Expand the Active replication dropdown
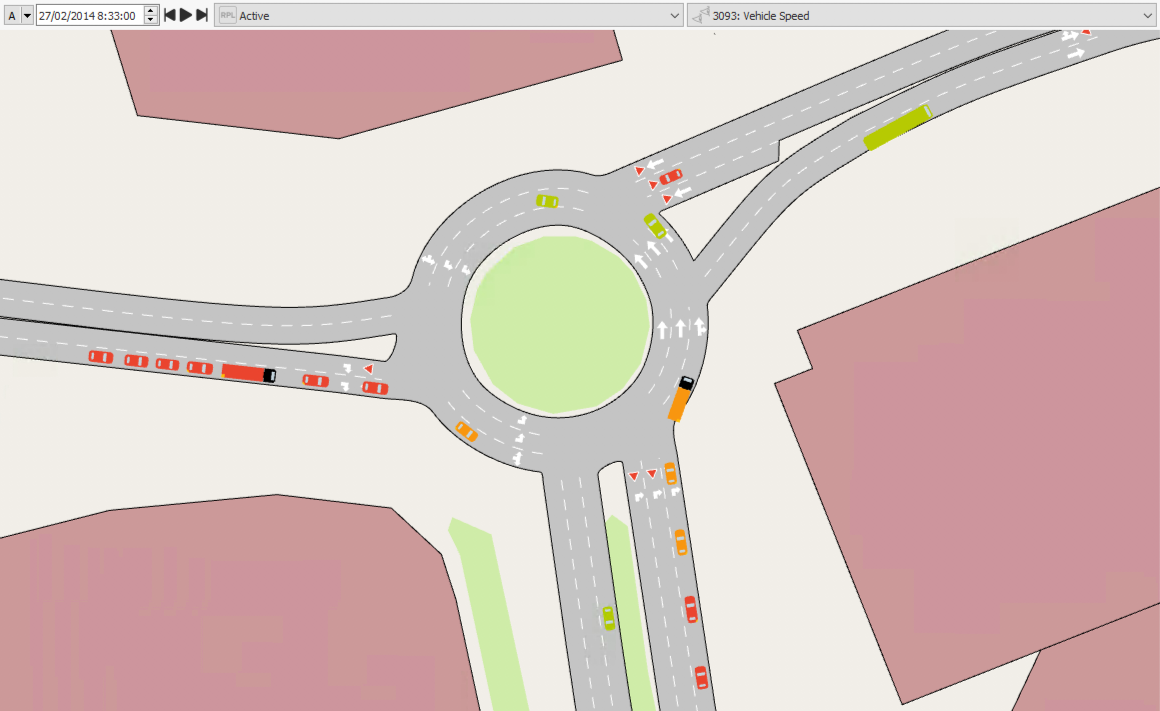Screen dimensions: 1160x711 674,16
